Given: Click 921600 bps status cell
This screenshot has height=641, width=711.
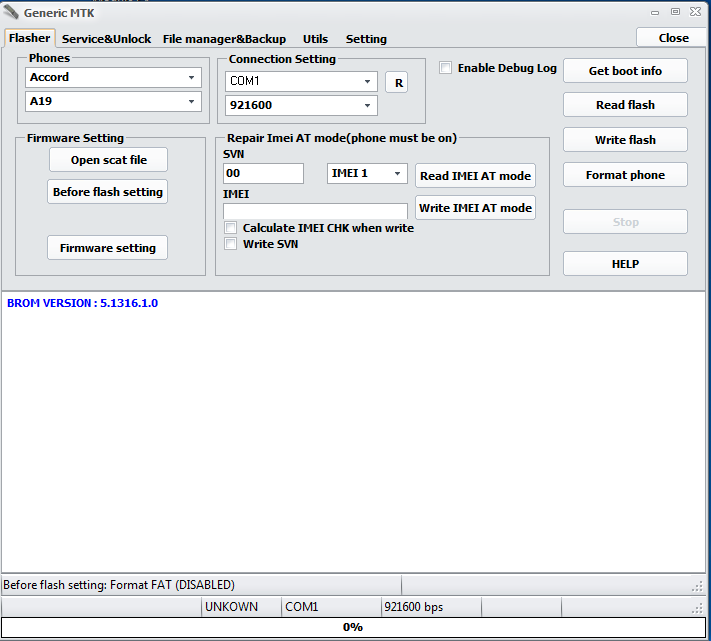Looking at the screenshot, I should [x=431, y=607].
